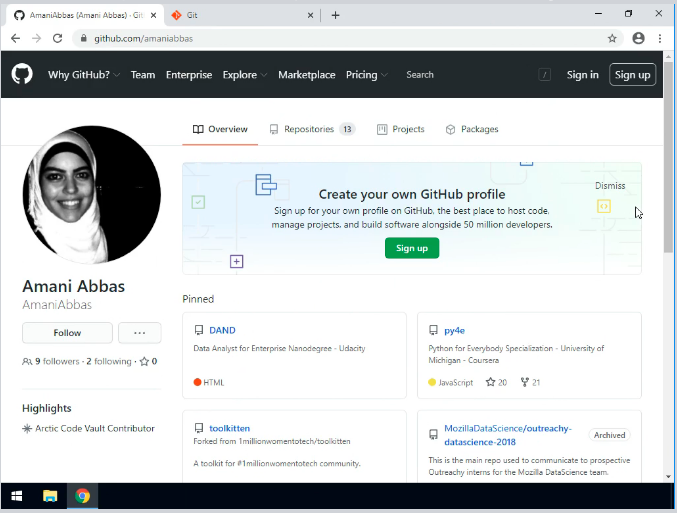Switch to the Projects tab
Screen dimensions: 677x513
[x=401, y=129]
